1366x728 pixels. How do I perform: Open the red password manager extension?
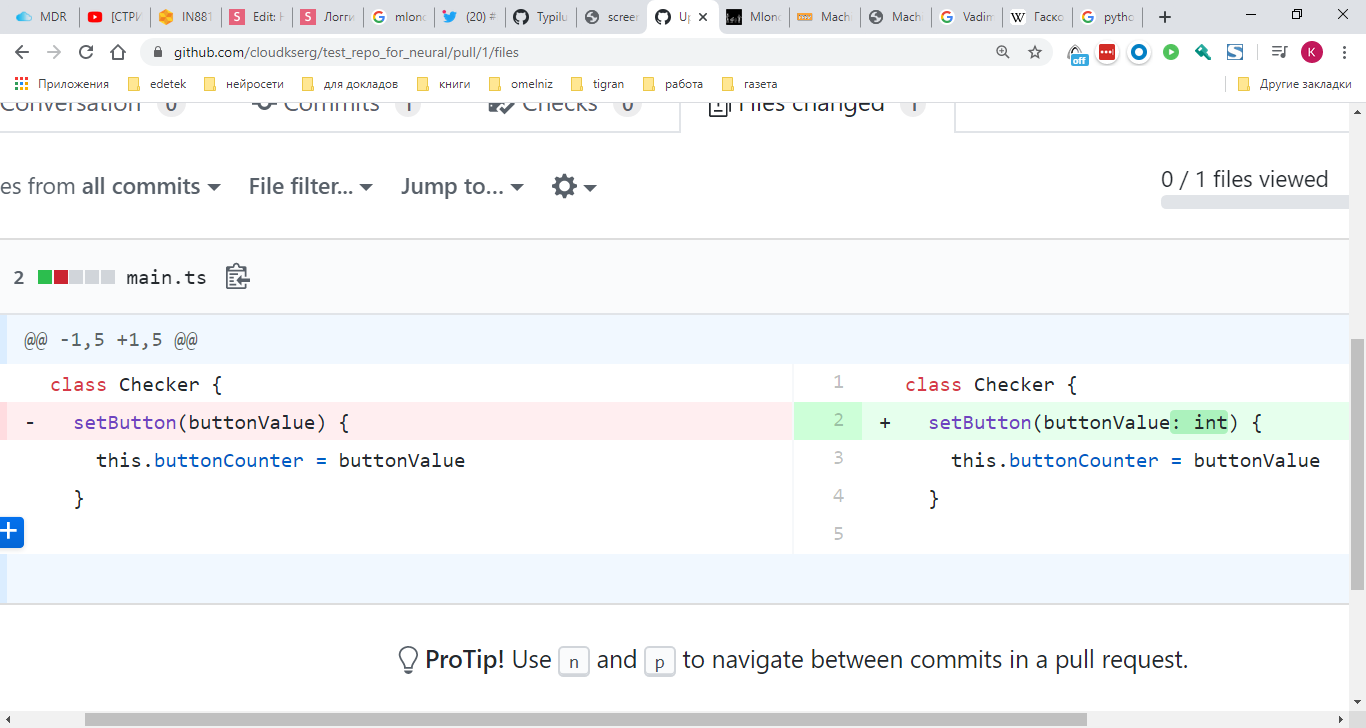pos(1107,52)
